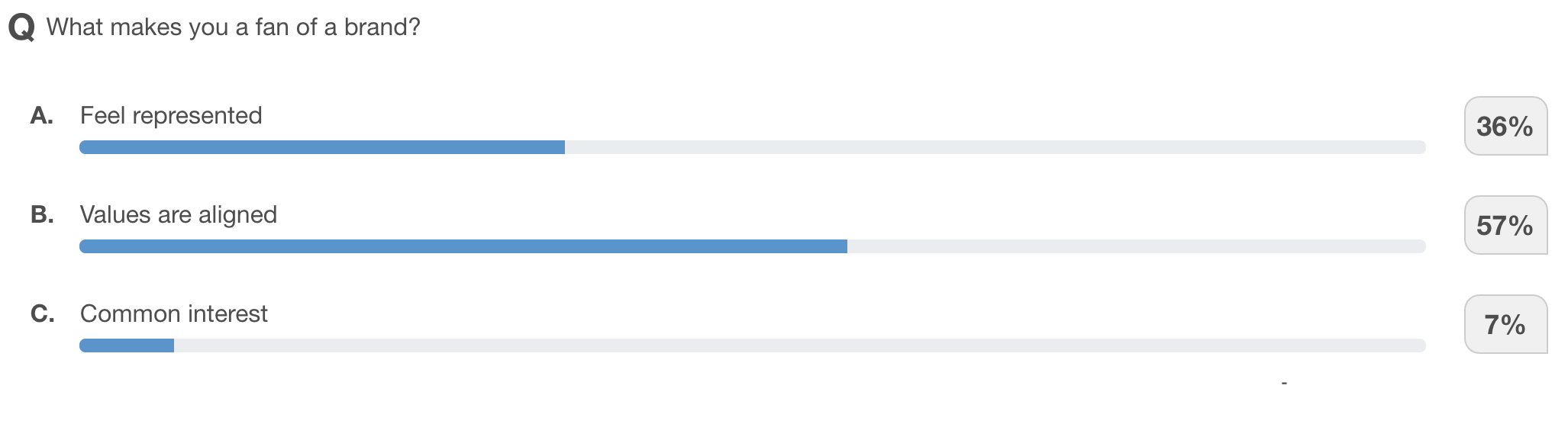This screenshot has width=1568, height=421.
Task: Click the bold Q question icon
Action: pos(21,28)
